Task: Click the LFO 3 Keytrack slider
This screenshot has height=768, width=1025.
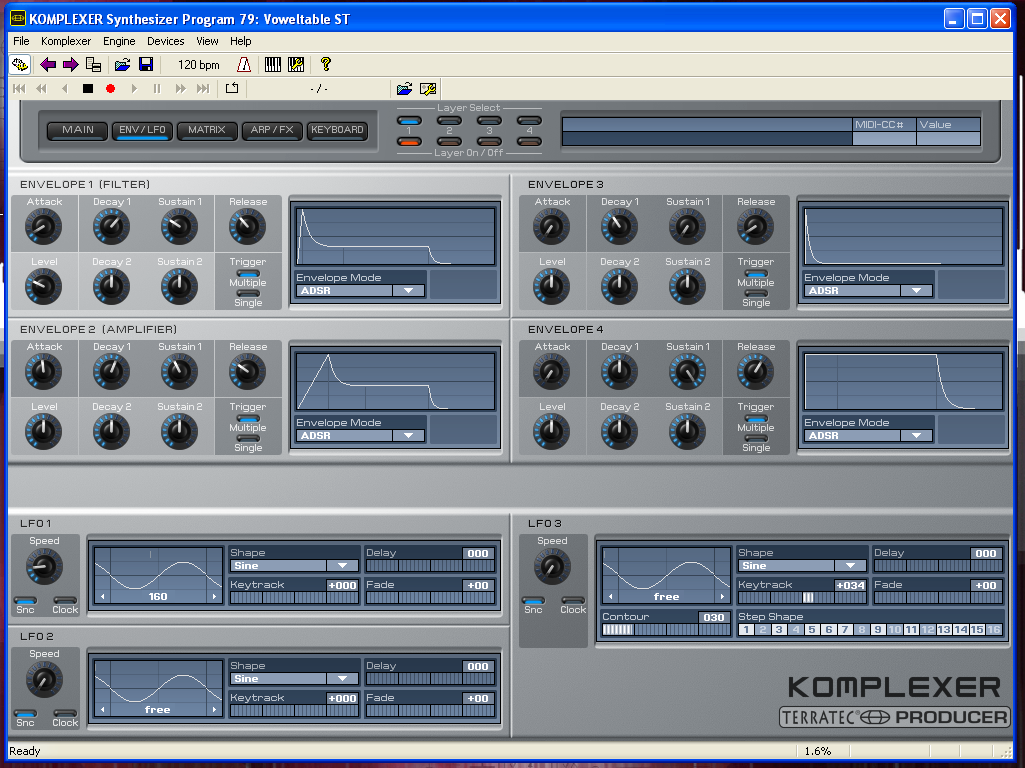Action: pyautogui.click(x=802, y=597)
